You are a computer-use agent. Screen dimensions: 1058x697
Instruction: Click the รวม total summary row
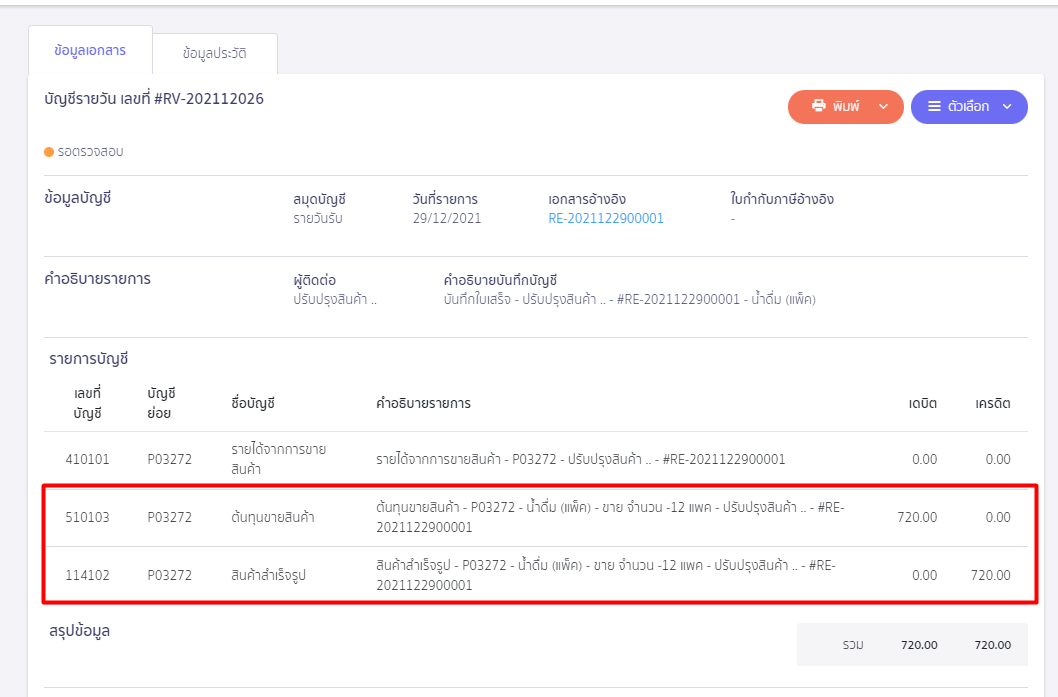912,645
